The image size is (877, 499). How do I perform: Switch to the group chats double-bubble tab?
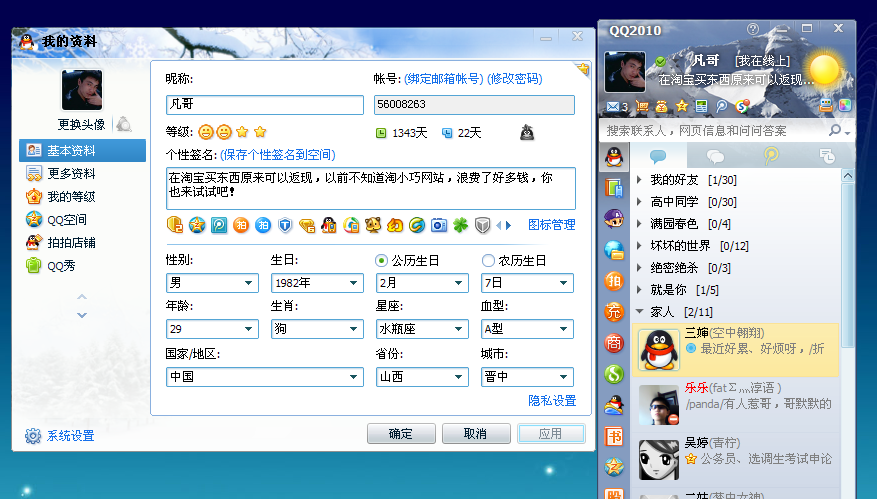point(715,156)
